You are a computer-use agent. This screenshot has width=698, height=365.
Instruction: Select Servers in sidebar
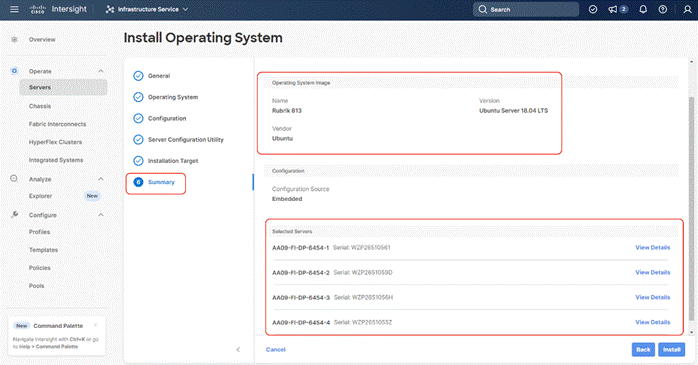pyautogui.click(x=63, y=87)
